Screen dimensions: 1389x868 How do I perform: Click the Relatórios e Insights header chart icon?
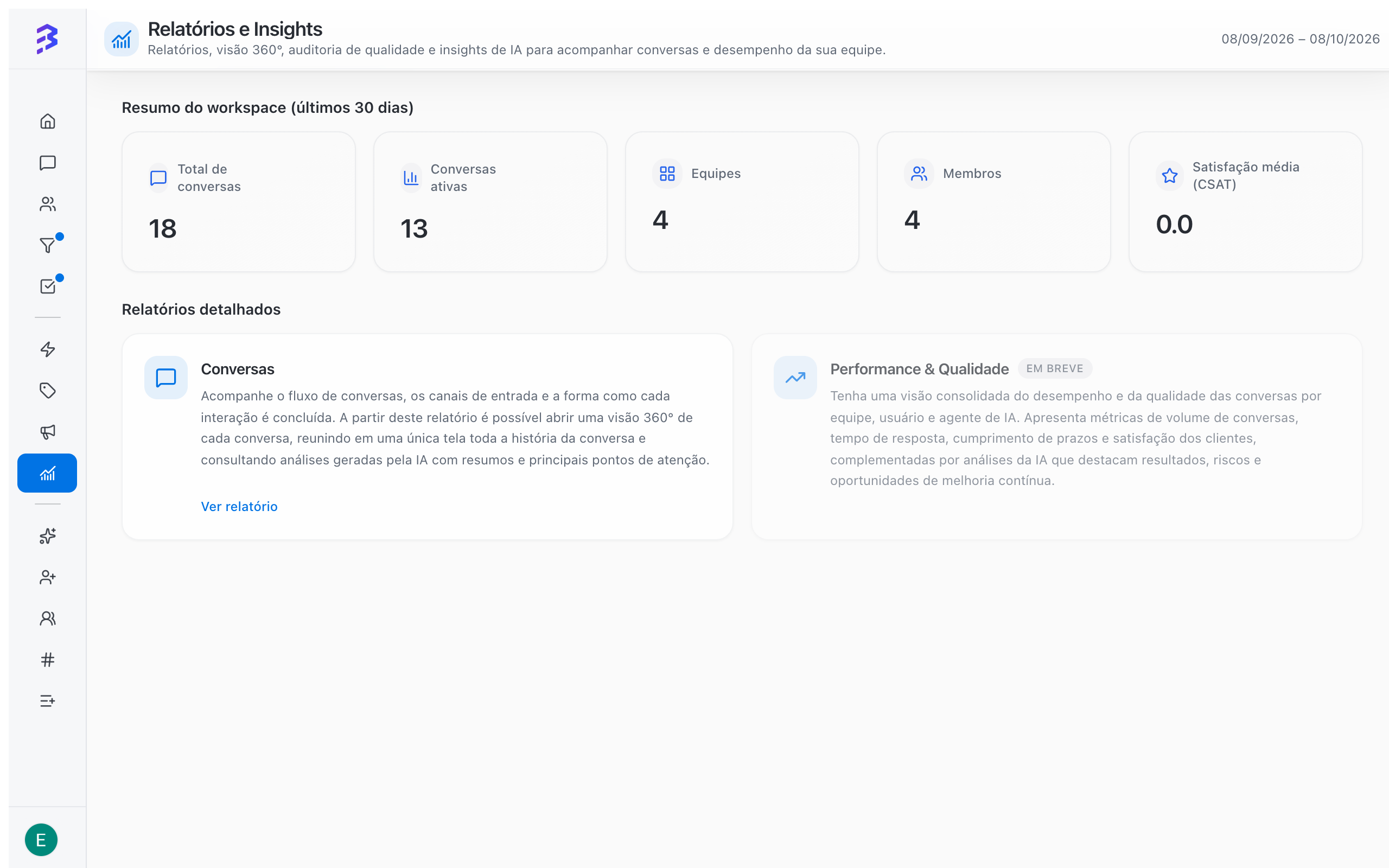[x=121, y=39]
